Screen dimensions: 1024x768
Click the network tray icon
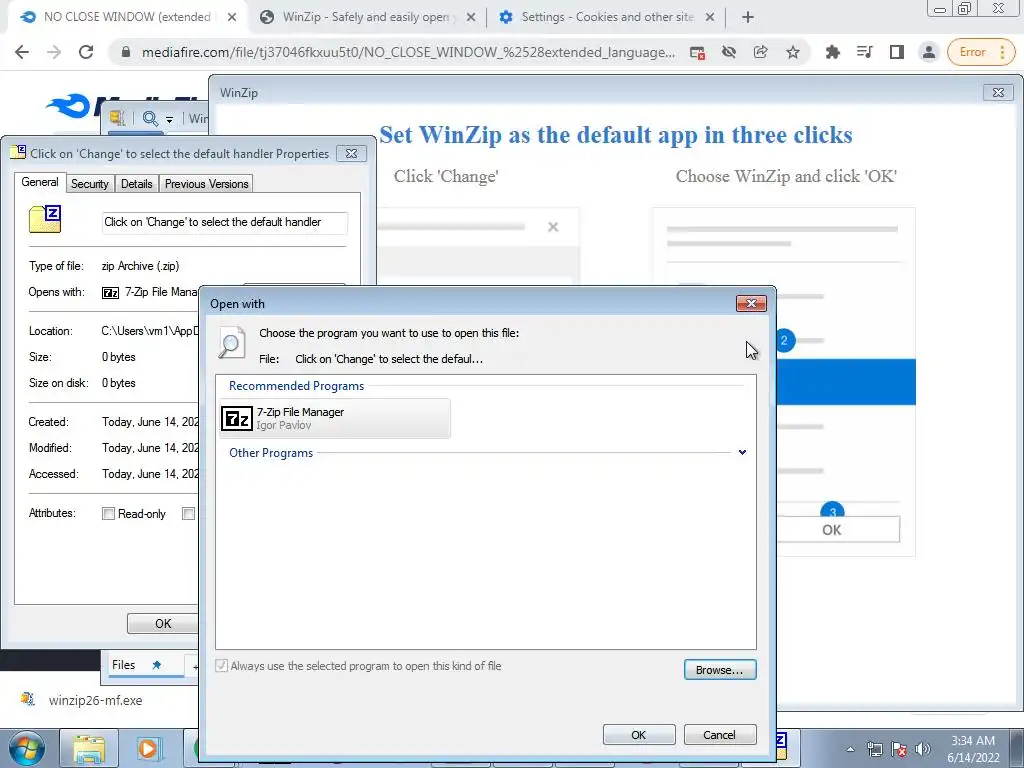875,749
